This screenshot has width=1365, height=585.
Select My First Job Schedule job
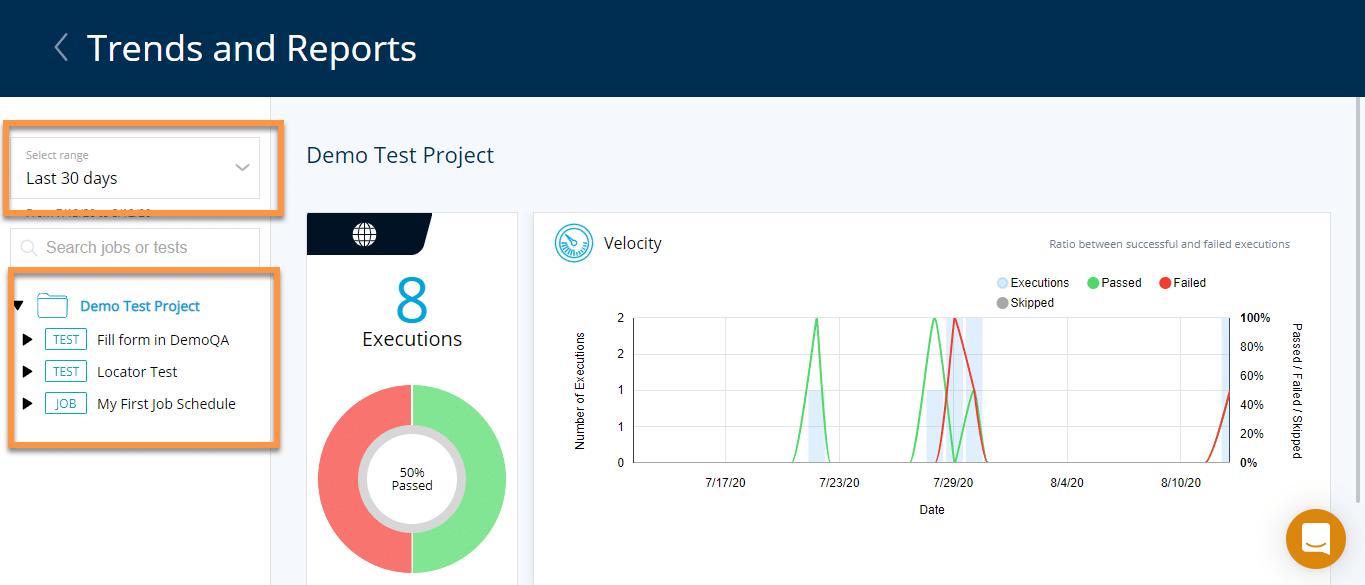(x=166, y=404)
